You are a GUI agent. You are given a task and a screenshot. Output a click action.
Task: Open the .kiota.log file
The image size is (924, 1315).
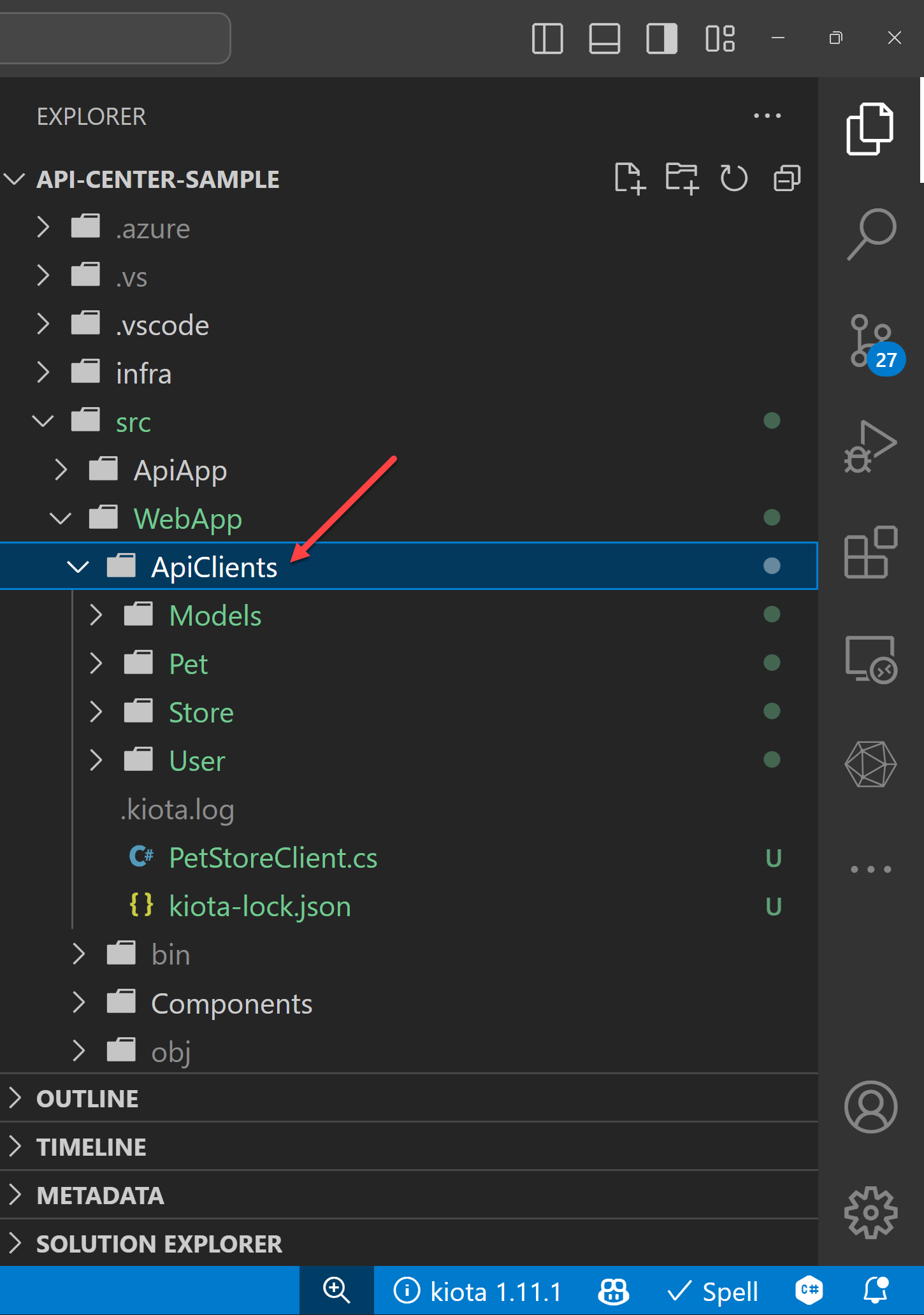[x=409, y=809]
